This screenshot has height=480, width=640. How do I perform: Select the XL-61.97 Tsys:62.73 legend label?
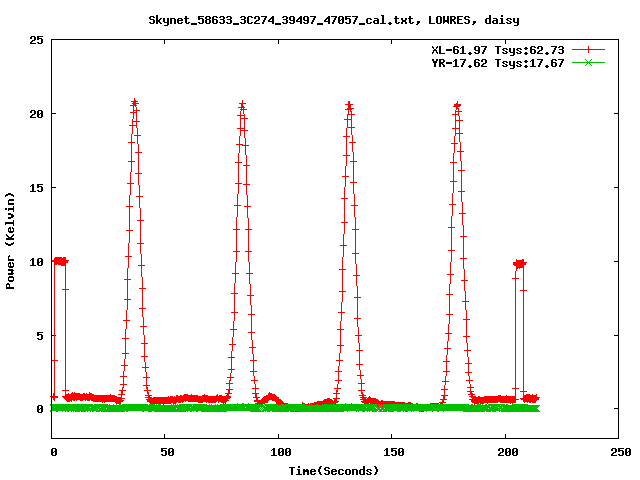[x=498, y=50]
